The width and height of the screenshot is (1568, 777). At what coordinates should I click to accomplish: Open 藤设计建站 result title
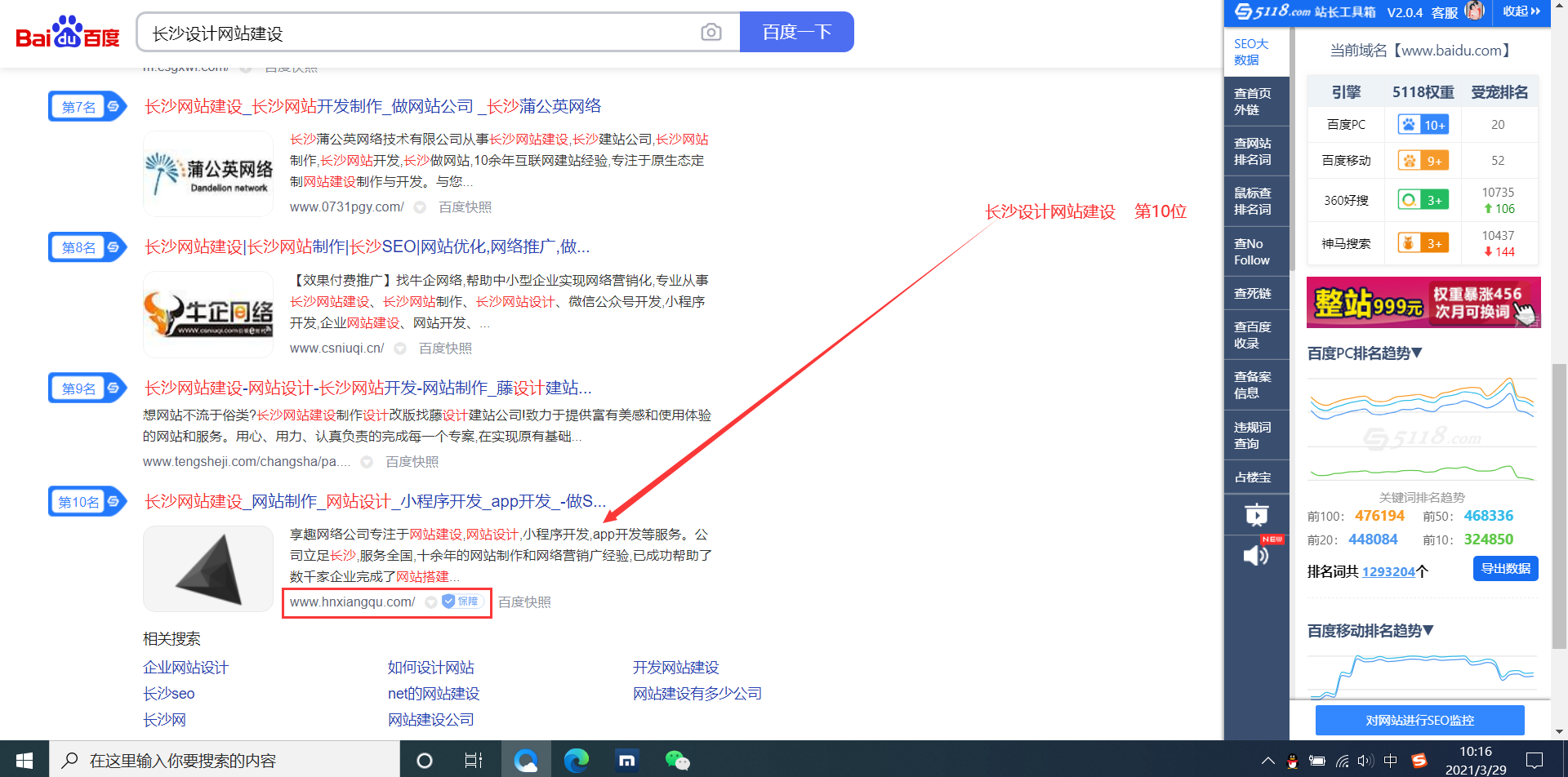367,388
